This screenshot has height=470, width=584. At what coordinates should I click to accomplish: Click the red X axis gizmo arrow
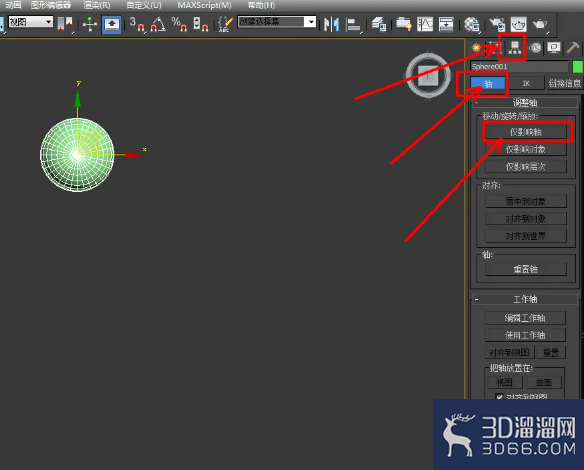tap(133, 155)
